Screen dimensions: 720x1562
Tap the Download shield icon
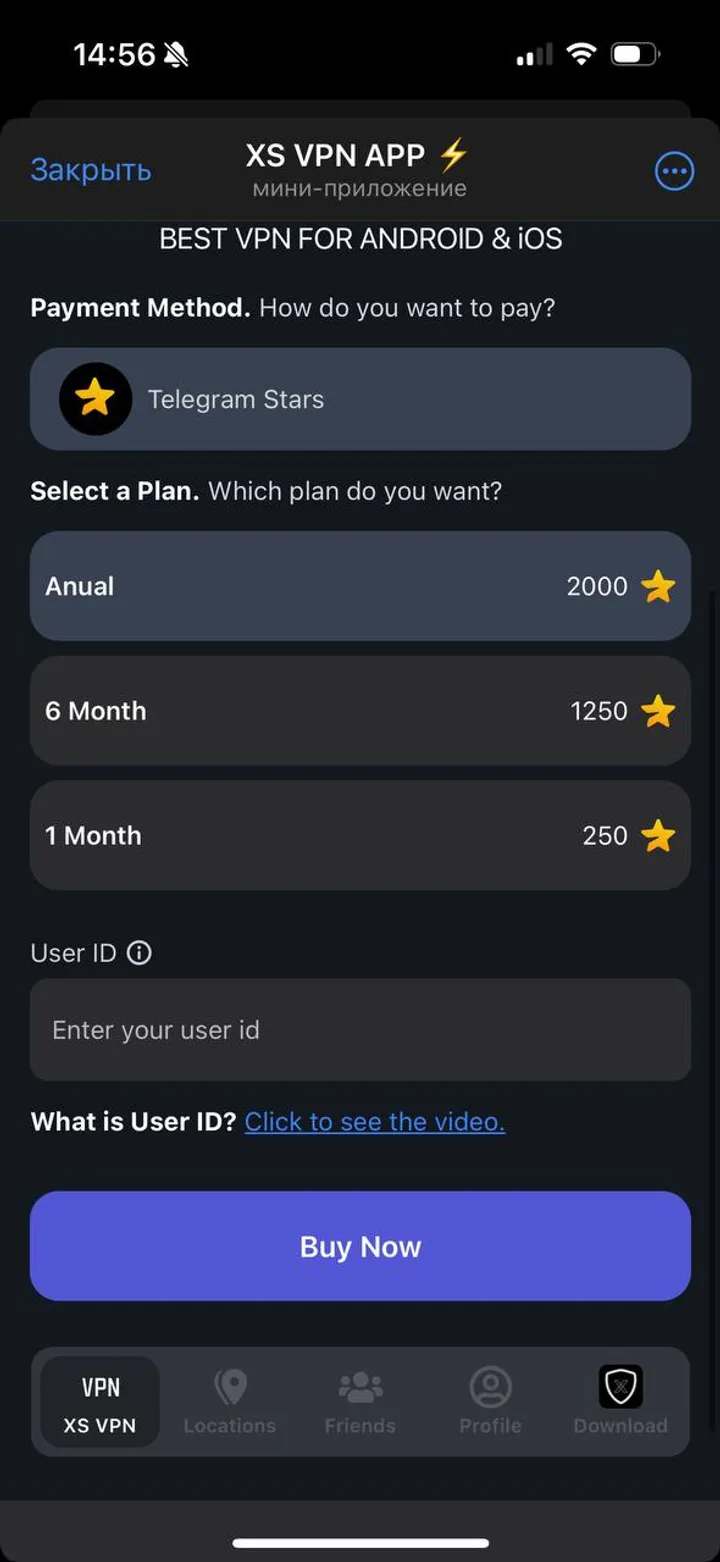coord(620,1388)
